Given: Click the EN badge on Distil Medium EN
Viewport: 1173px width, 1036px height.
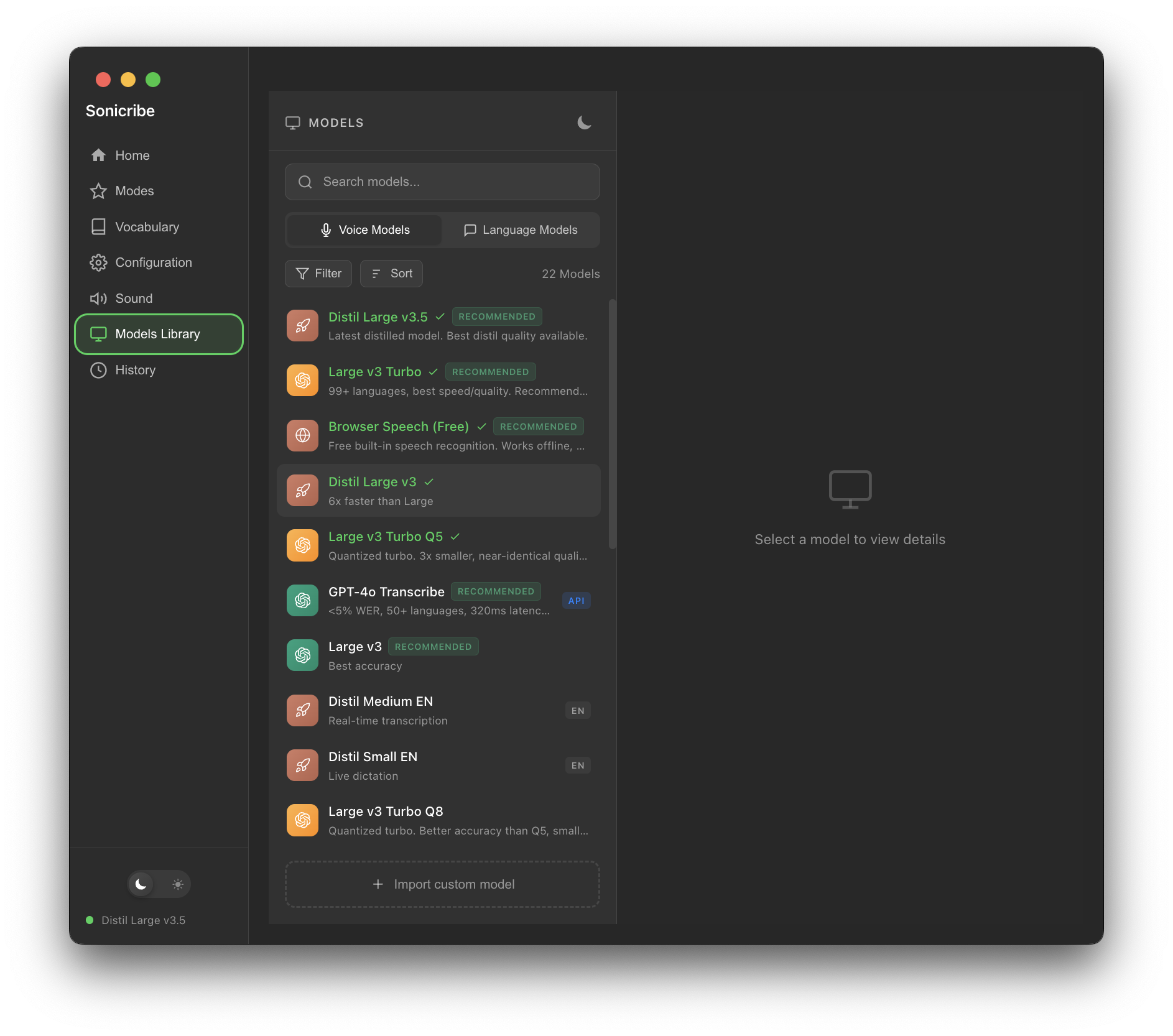Looking at the screenshot, I should 578,711.
